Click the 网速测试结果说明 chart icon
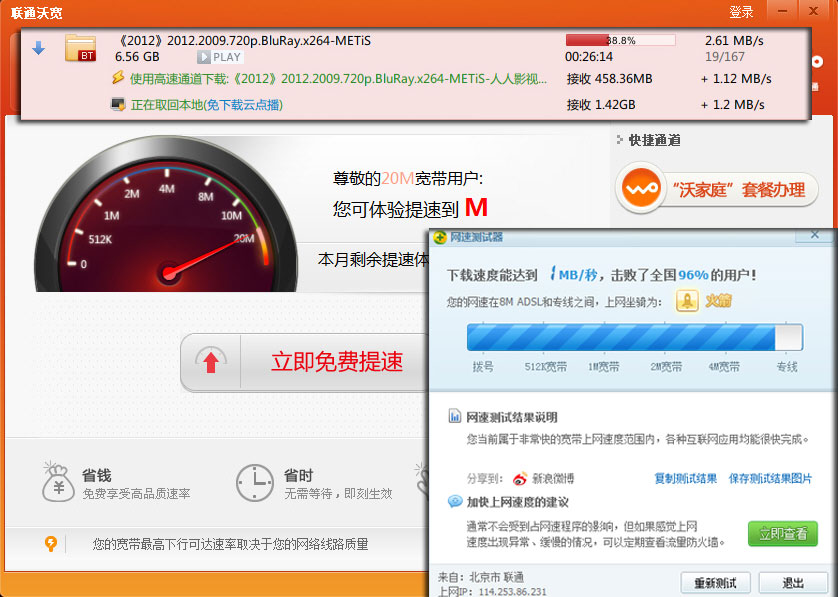Viewport: 838px width, 597px height. tap(454, 416)
